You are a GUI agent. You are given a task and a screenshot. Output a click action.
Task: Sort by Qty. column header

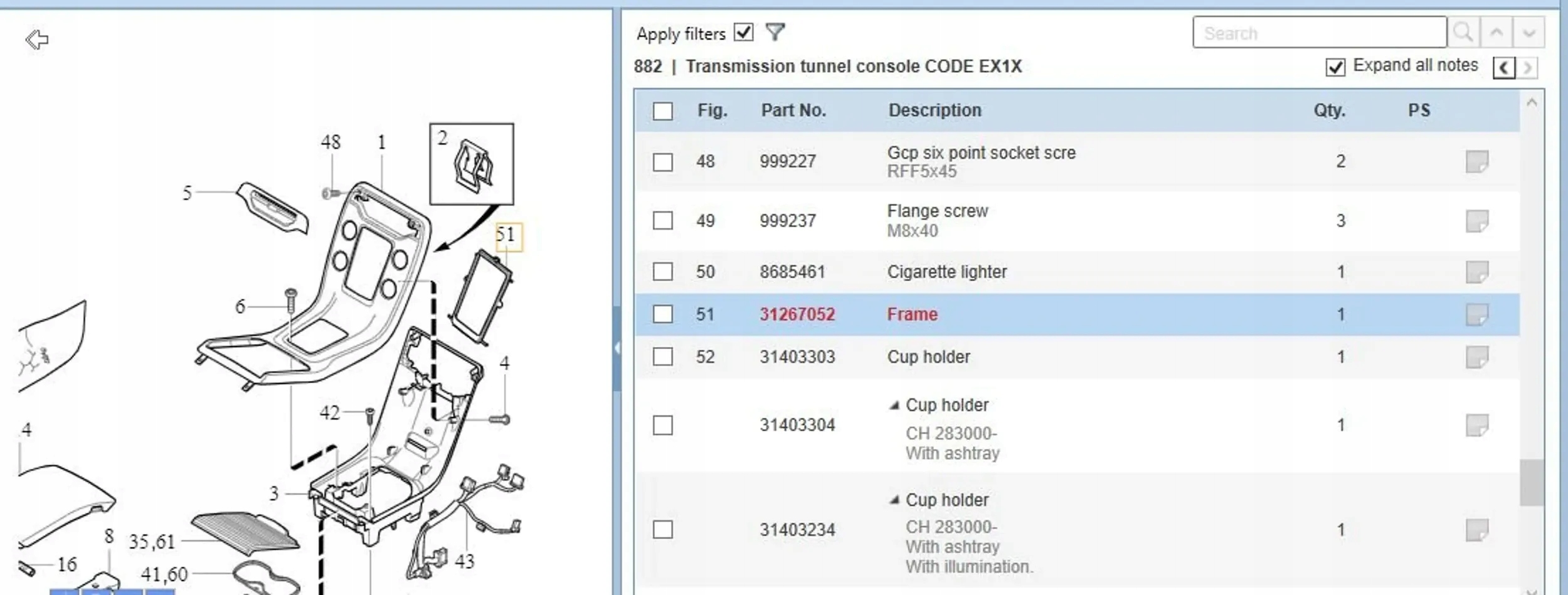1329,111
